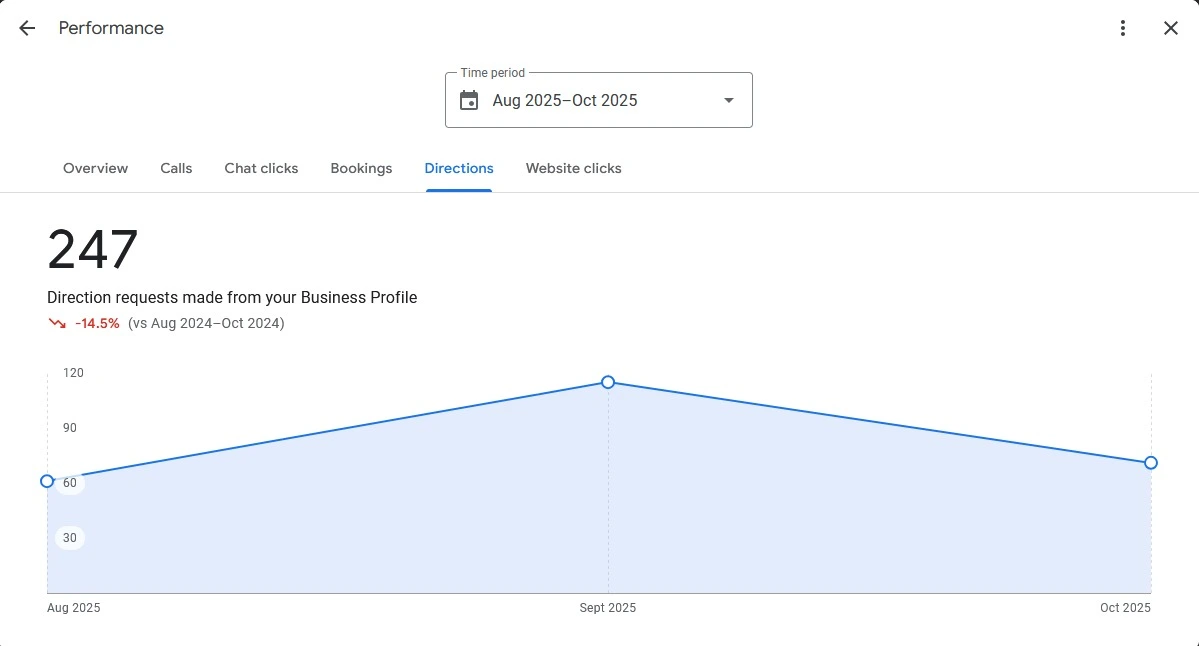1199x646 pixels.
Task: Select the Chat clicks tab
Action: point(261,168)
